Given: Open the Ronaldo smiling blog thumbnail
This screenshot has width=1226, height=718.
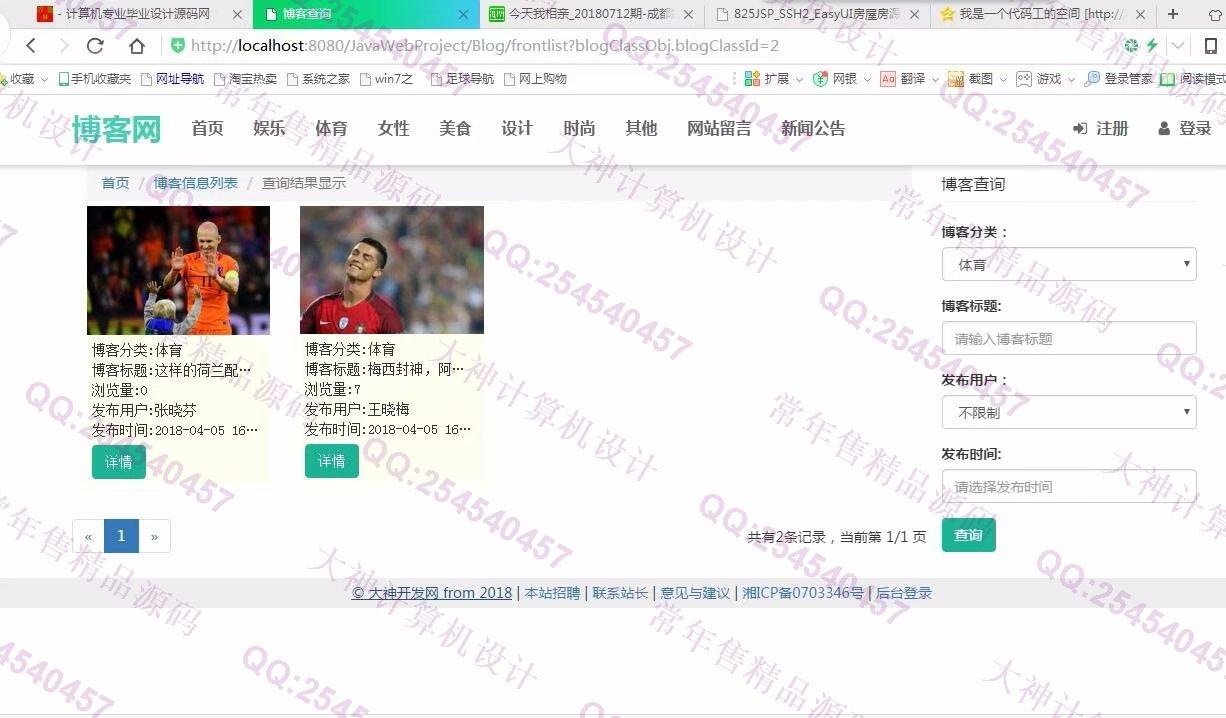Looking at the screenshot, I should tap(392, 270).
